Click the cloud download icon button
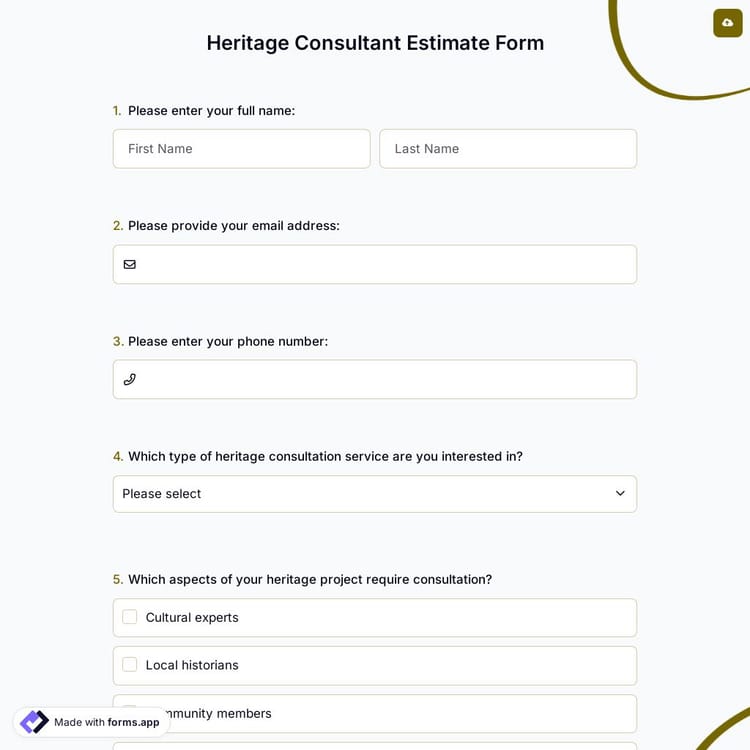750x750 pixels. [727, 23]
